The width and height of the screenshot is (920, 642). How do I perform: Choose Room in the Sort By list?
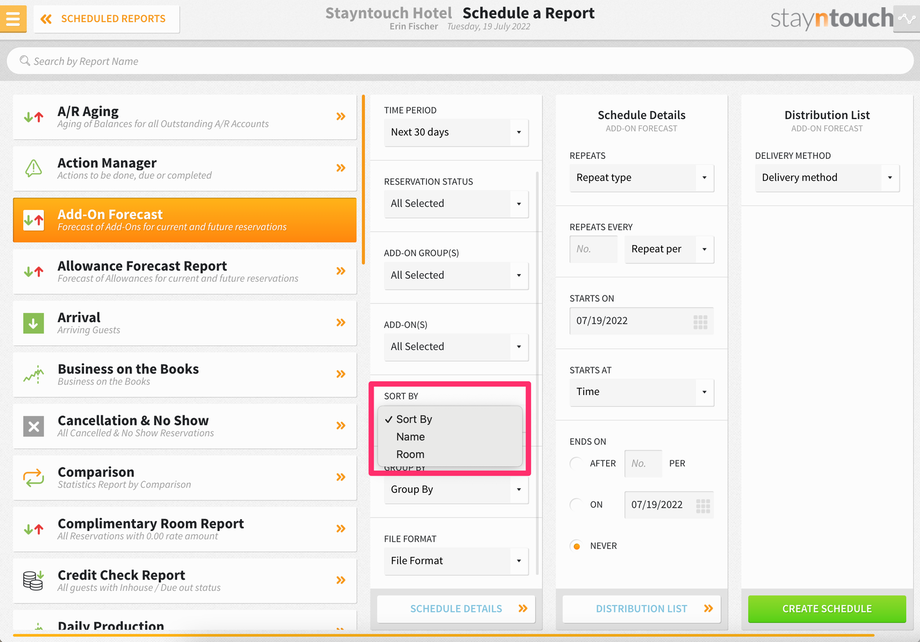click(x=450, y=455)
